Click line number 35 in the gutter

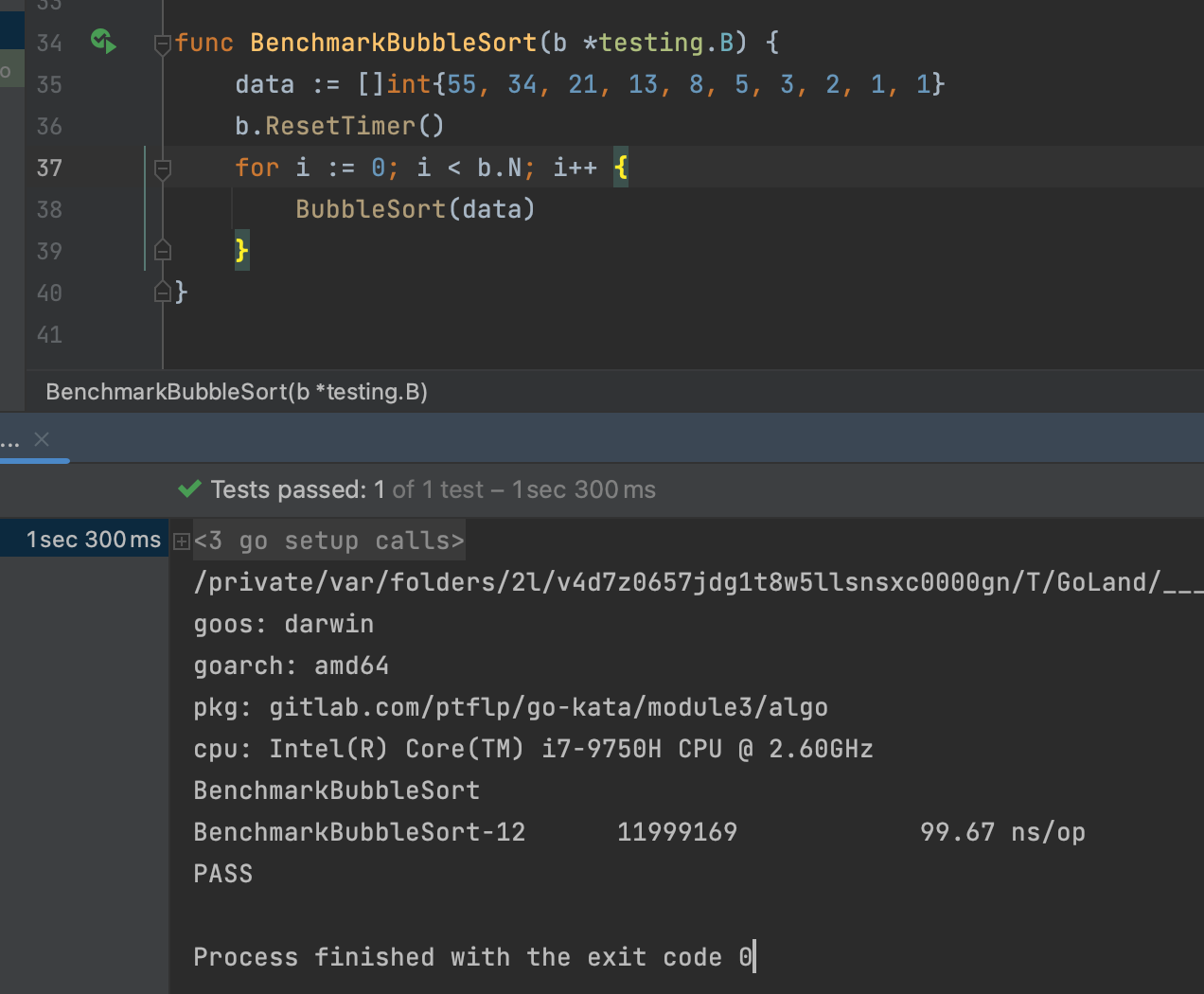(49, 85)
